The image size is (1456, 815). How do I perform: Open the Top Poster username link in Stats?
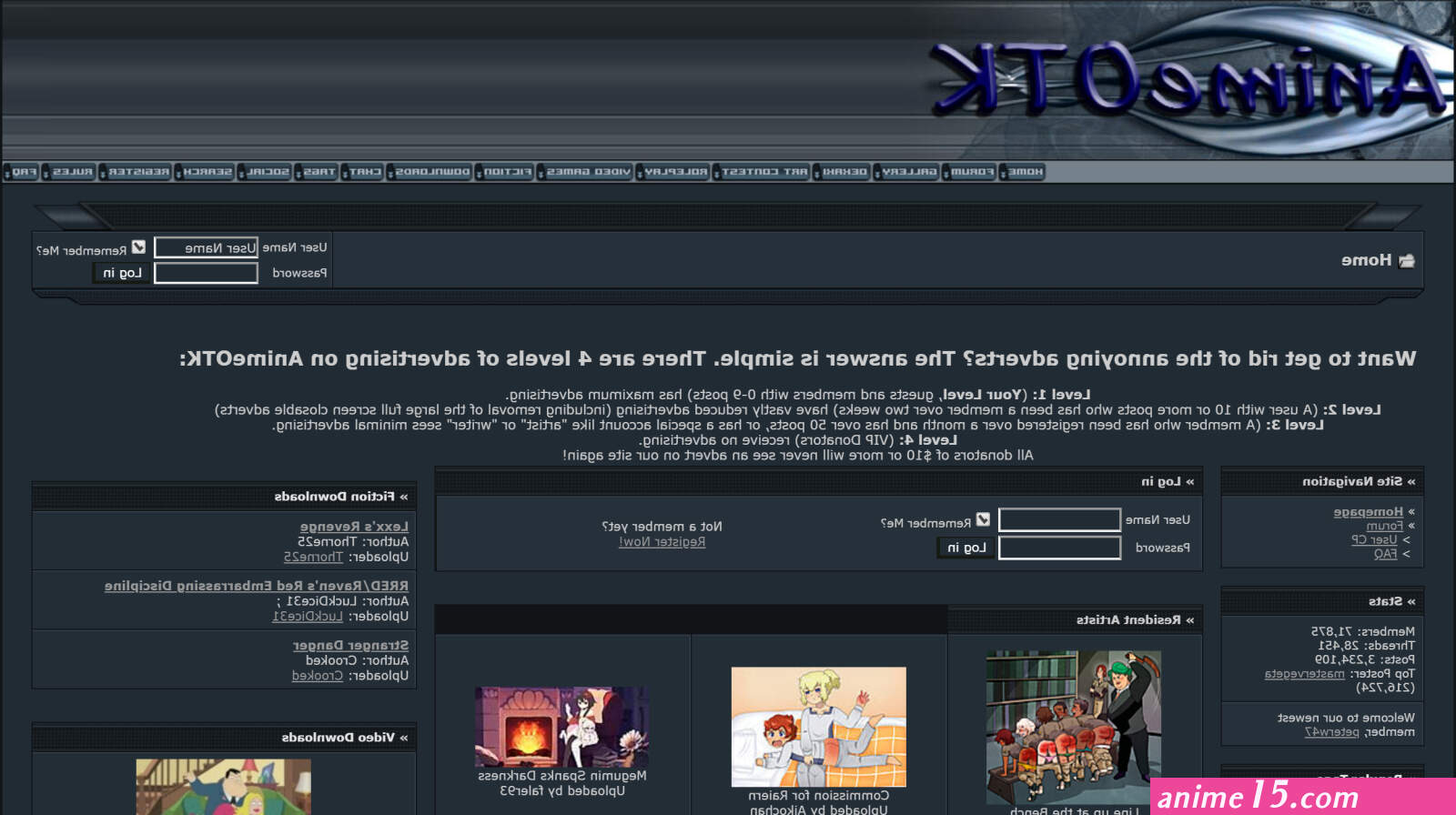[1304, 674]
